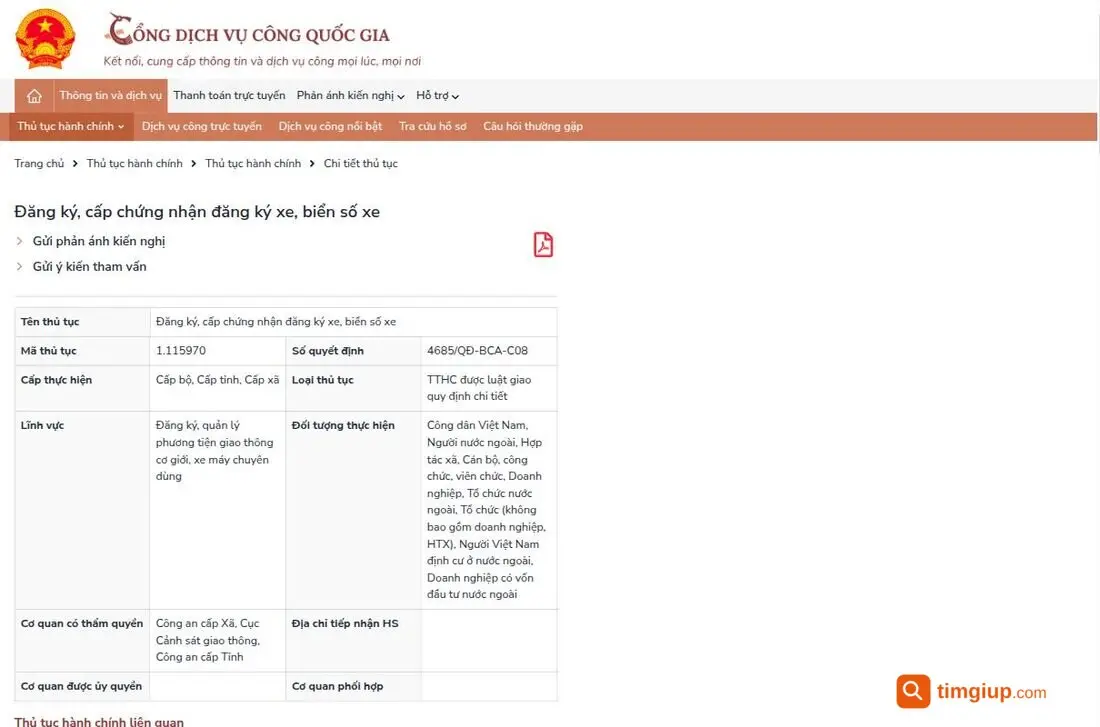The height and width of the screenshot is (727, 1100).
Task: Click Địa chỉ tiếp nhận HS label
Action: 345,623
